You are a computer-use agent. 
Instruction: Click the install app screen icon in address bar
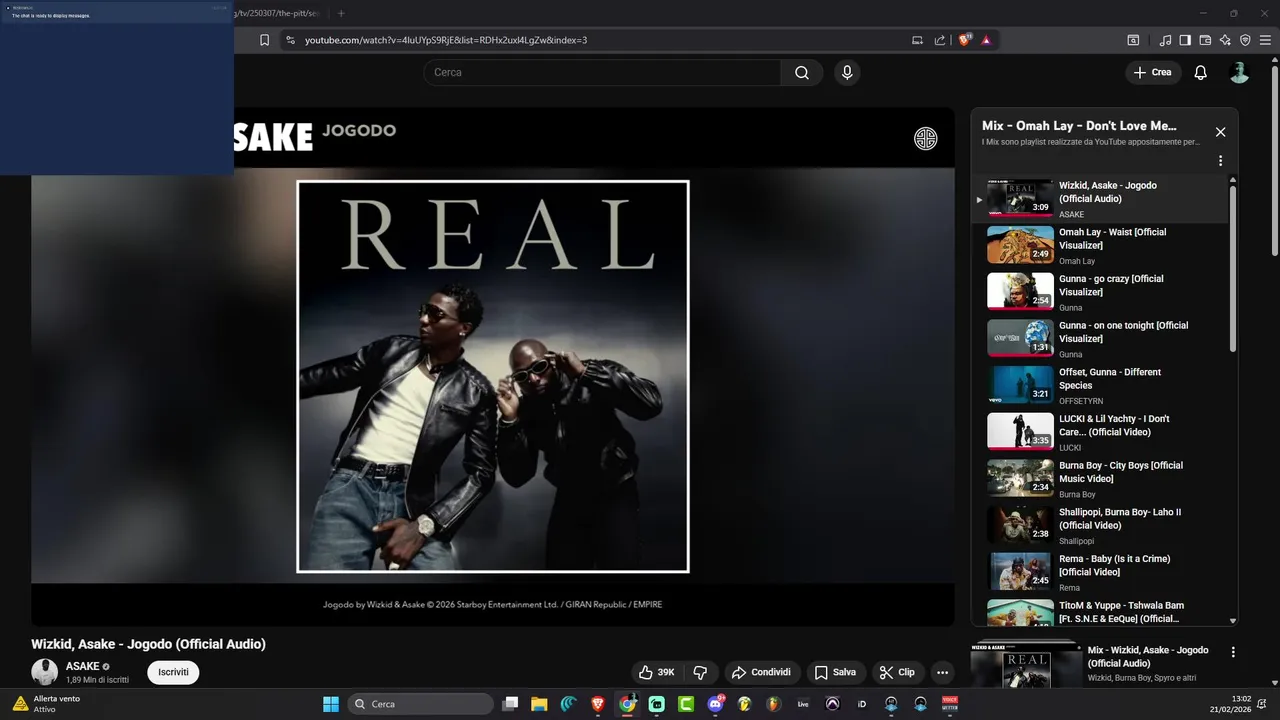tap(917, 40)
